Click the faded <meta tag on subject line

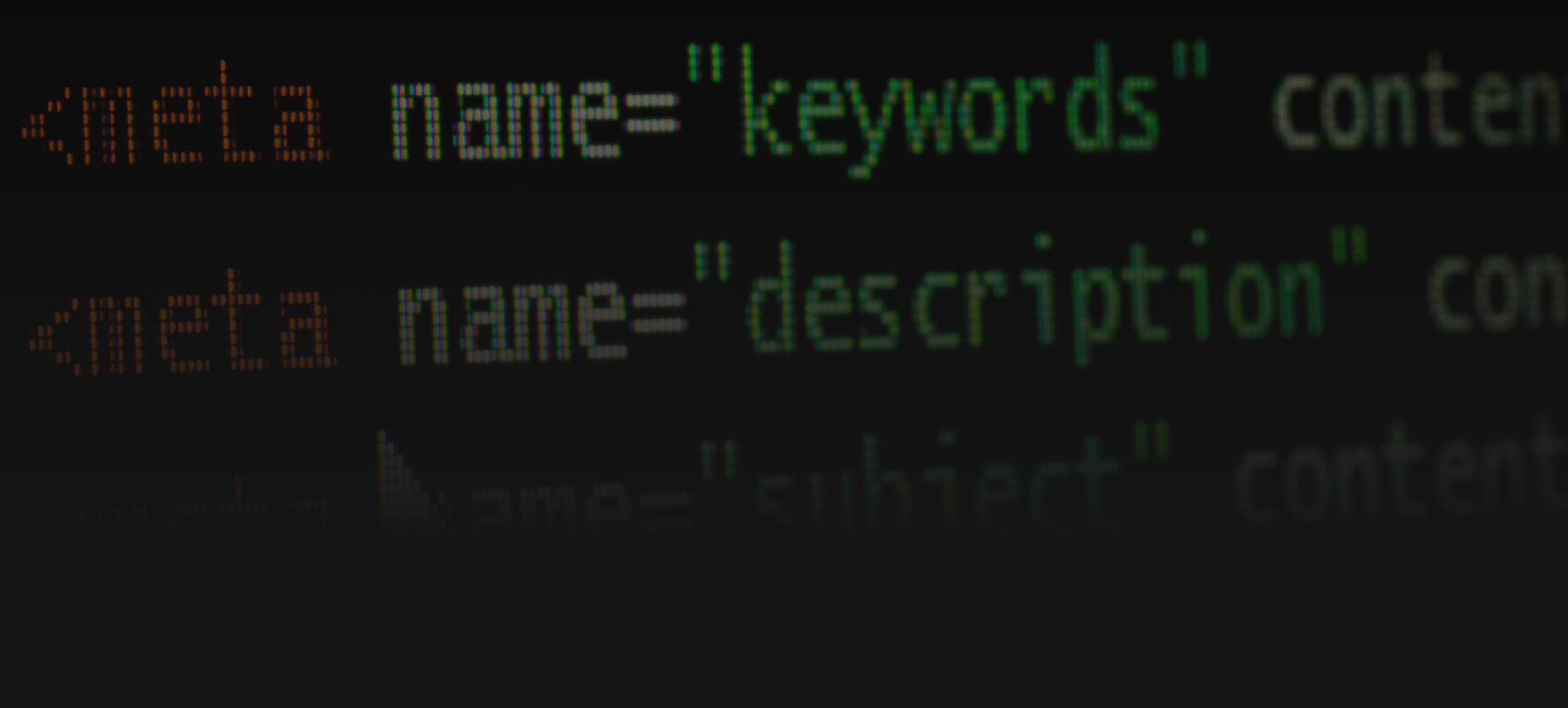pos(203,505)
